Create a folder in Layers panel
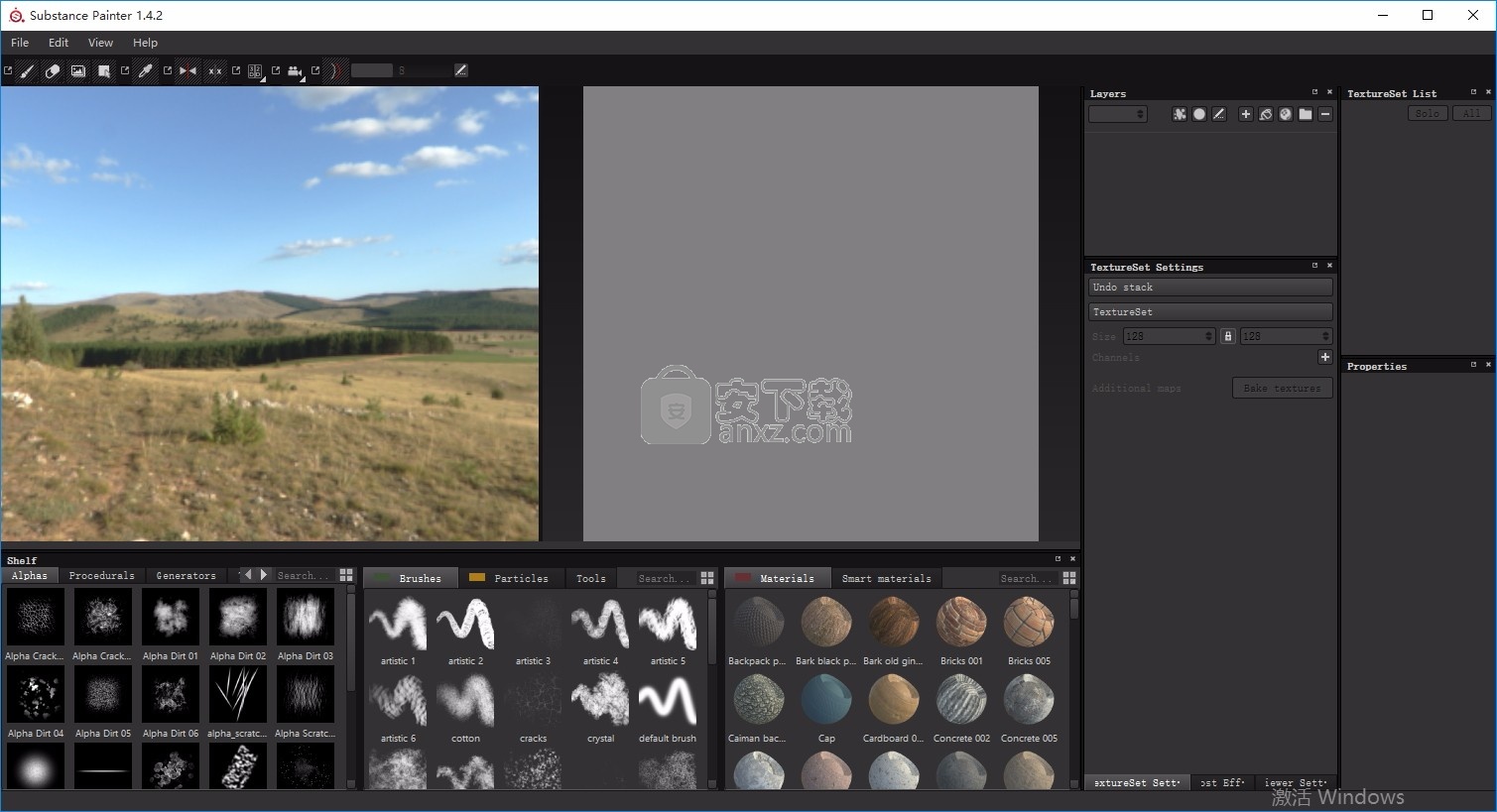 1306,114
